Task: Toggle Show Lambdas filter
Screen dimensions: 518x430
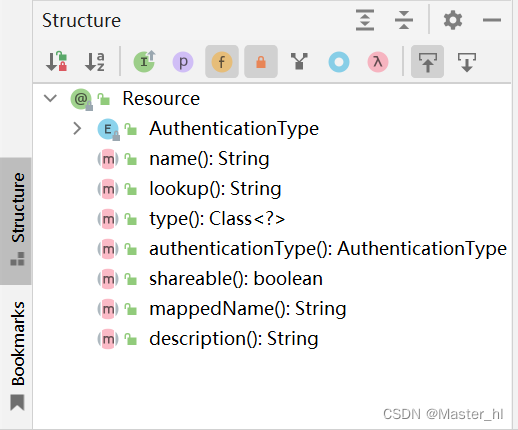Action: [378, 62]
